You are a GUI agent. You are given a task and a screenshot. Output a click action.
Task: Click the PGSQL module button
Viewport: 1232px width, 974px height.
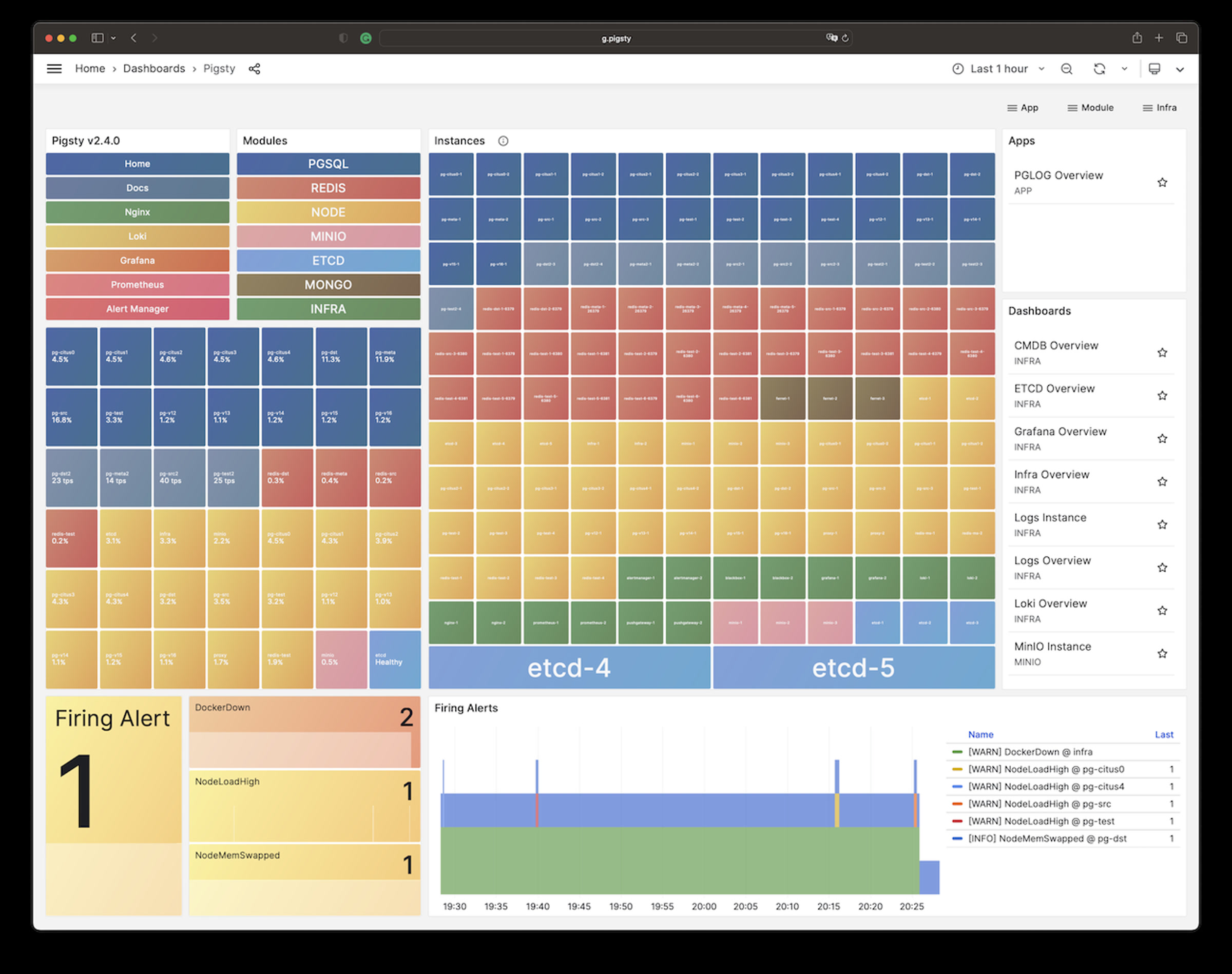pyautogui.click(x=328, y=164)
